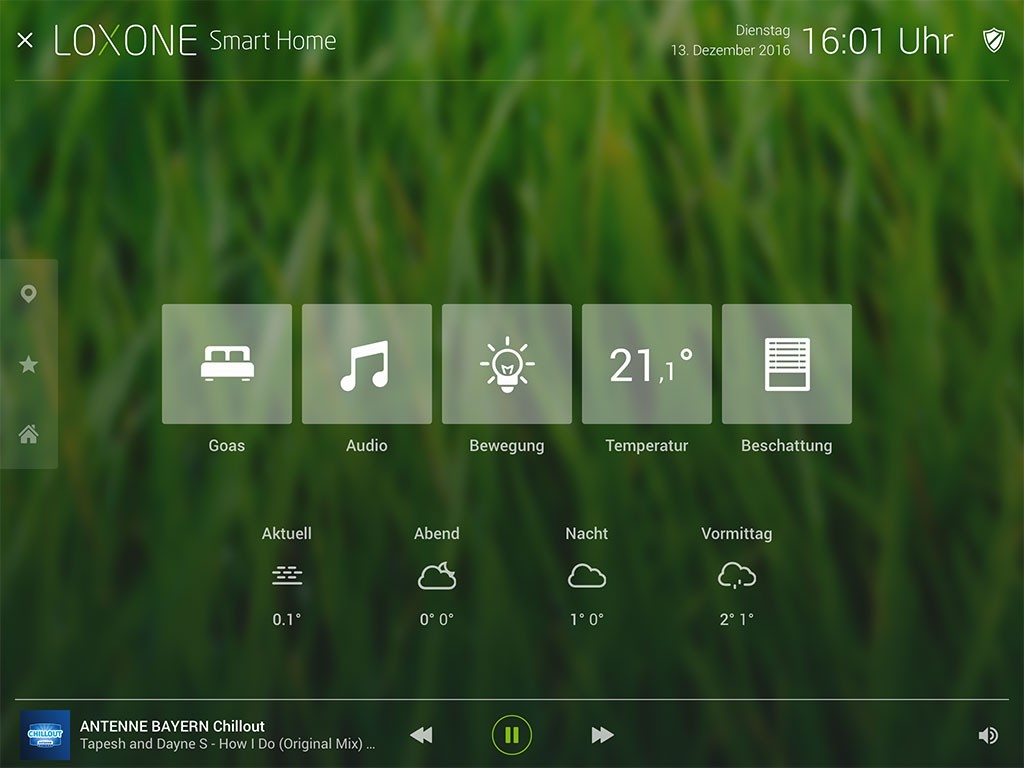
Task: Open the volume speaker control
Action: point(988,735)
